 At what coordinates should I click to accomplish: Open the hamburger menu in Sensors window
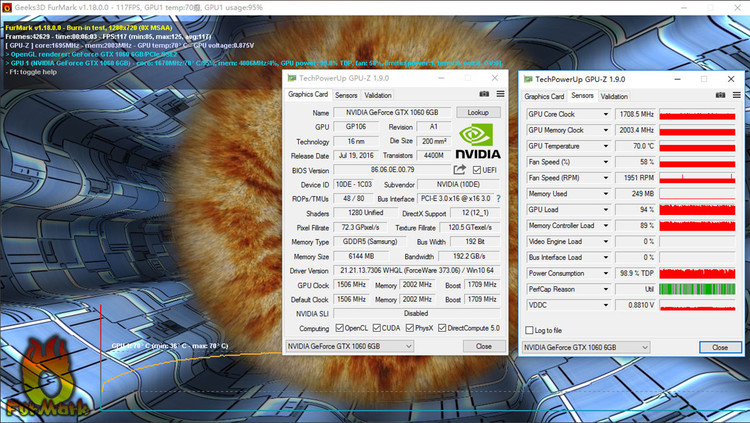tap(737, 95)
